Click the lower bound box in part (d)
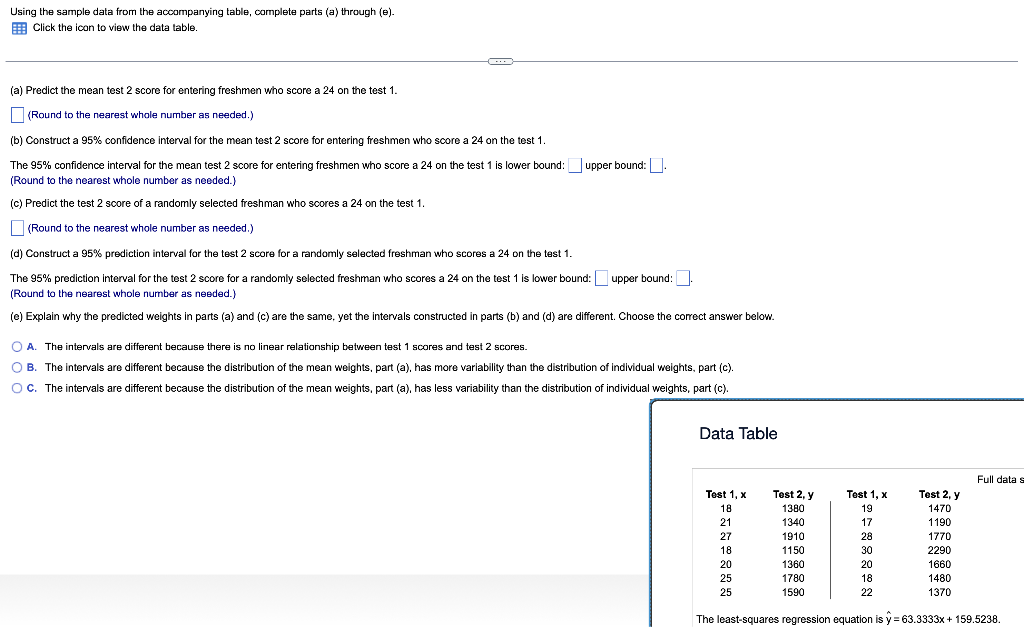This screenshot has height=628, width=1024. point(600,277)
